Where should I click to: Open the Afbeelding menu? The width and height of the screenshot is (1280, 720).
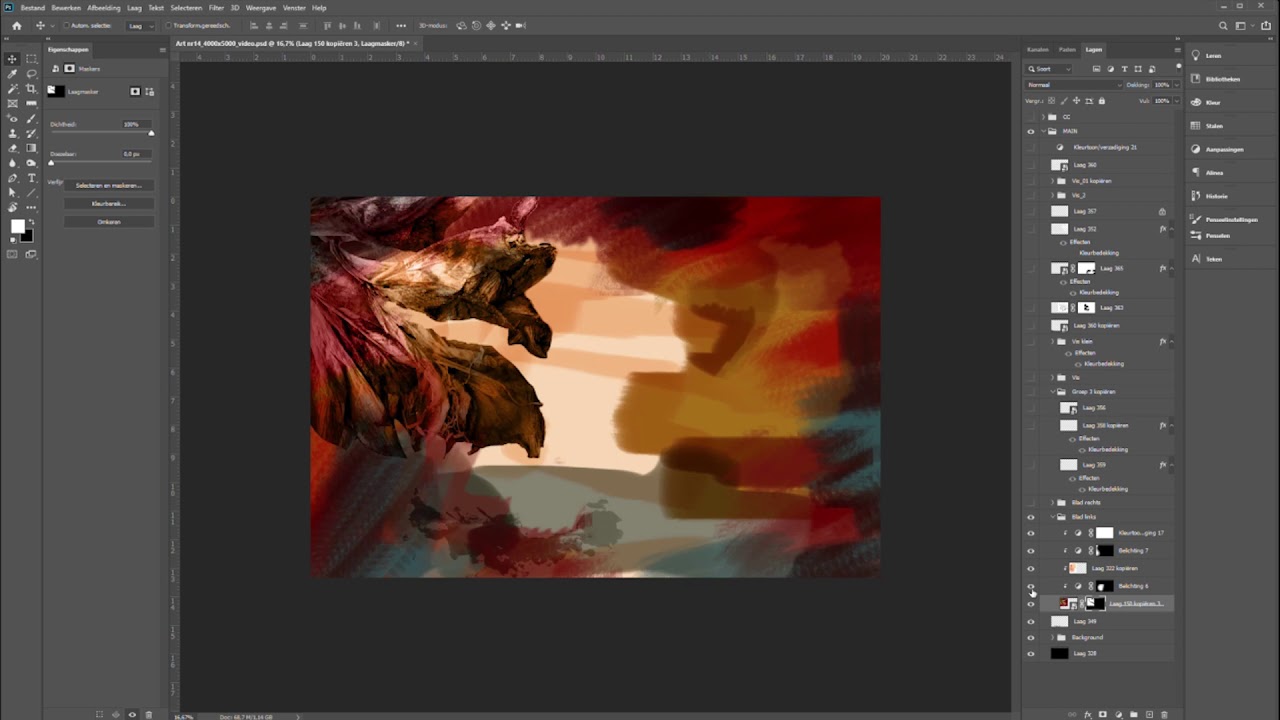[x=104, y=8]
